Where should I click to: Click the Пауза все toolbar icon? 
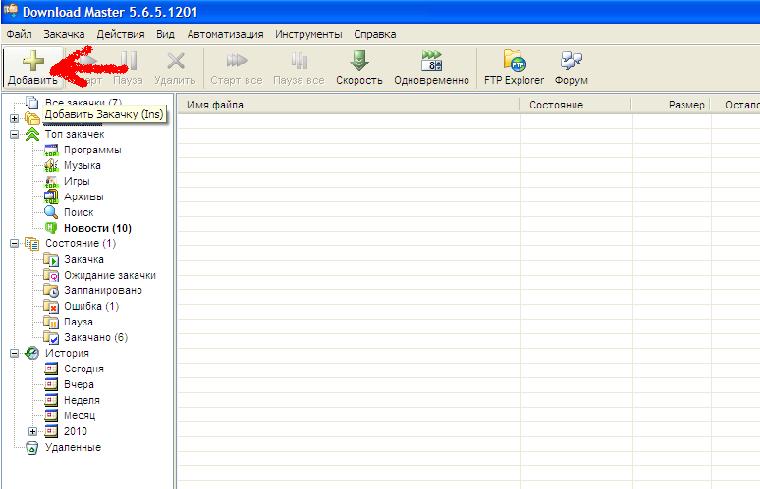[x=299, y=61]
